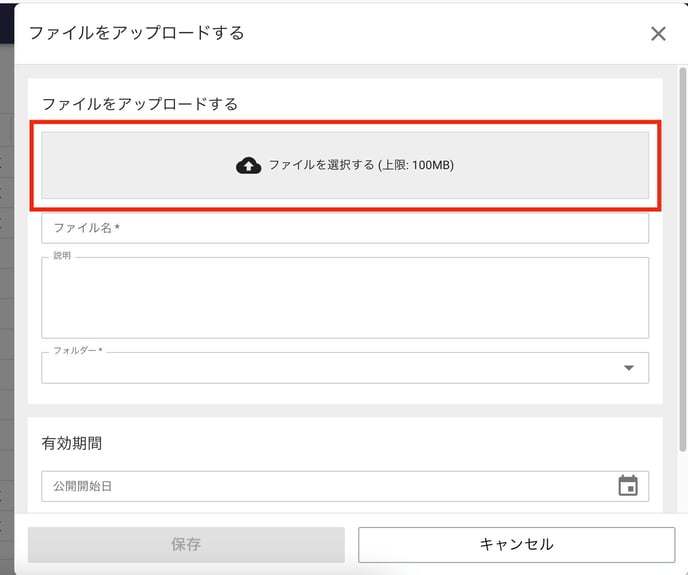Image resolution: width=688 pixels, height=575 pixels.
Task: Focus the ファイル名 input field
Action: tap(345, 228)
